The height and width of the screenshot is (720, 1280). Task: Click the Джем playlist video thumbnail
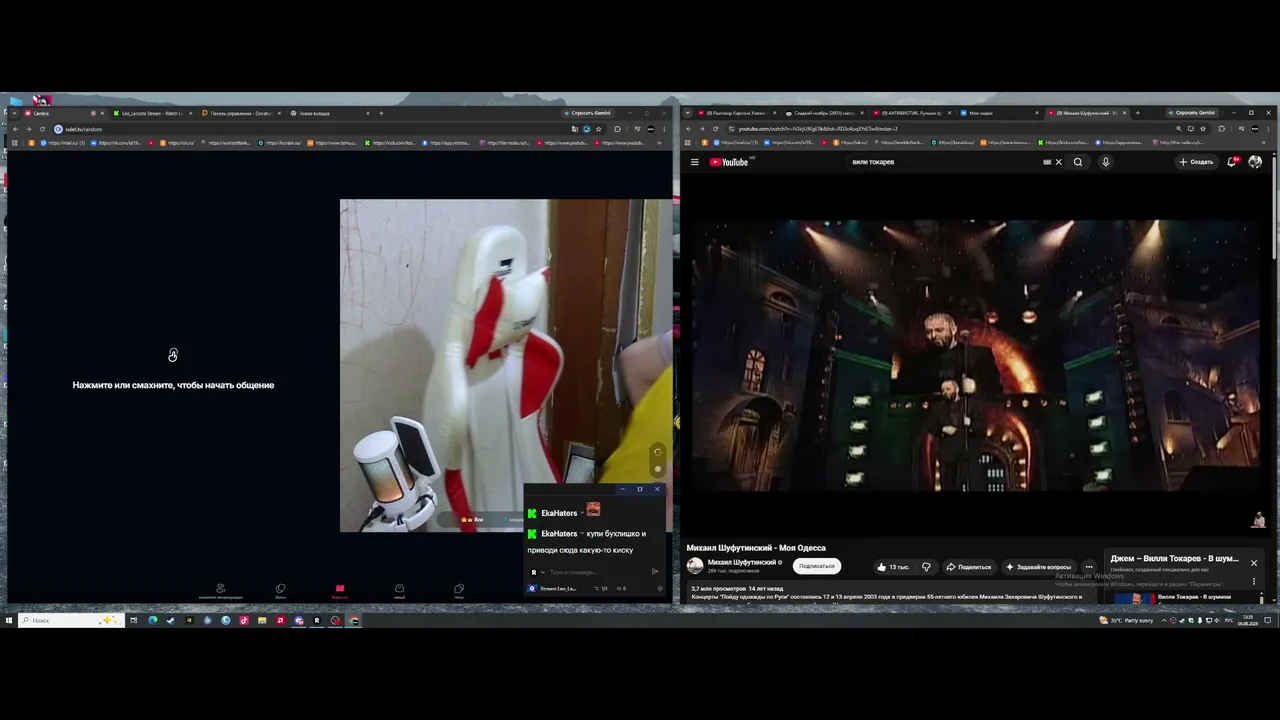pyautogui.click(x=1134, y=598)
